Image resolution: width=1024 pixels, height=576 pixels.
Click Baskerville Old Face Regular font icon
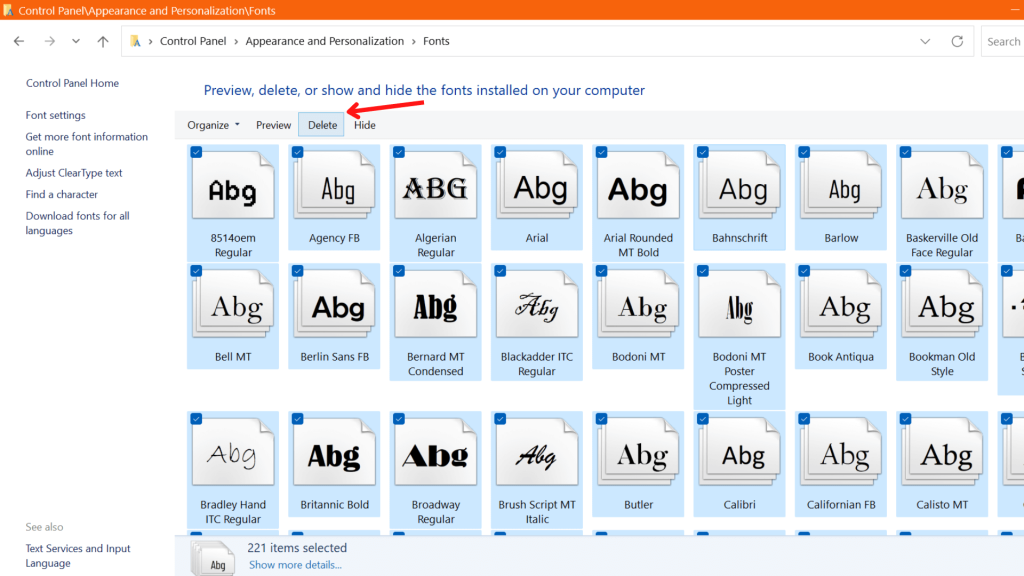point(942,185)
